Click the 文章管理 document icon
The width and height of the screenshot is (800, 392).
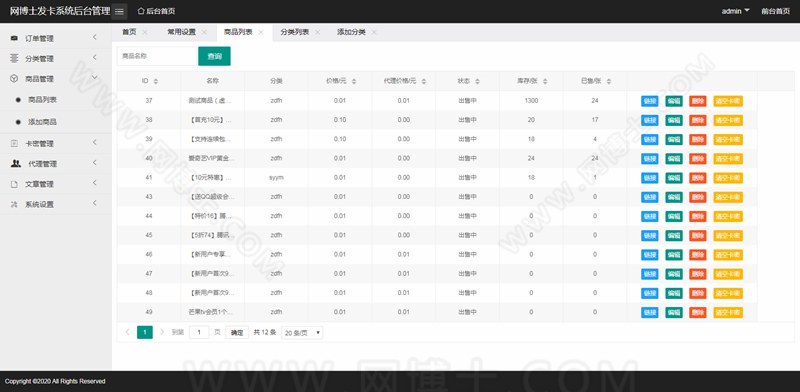(14, 184)
